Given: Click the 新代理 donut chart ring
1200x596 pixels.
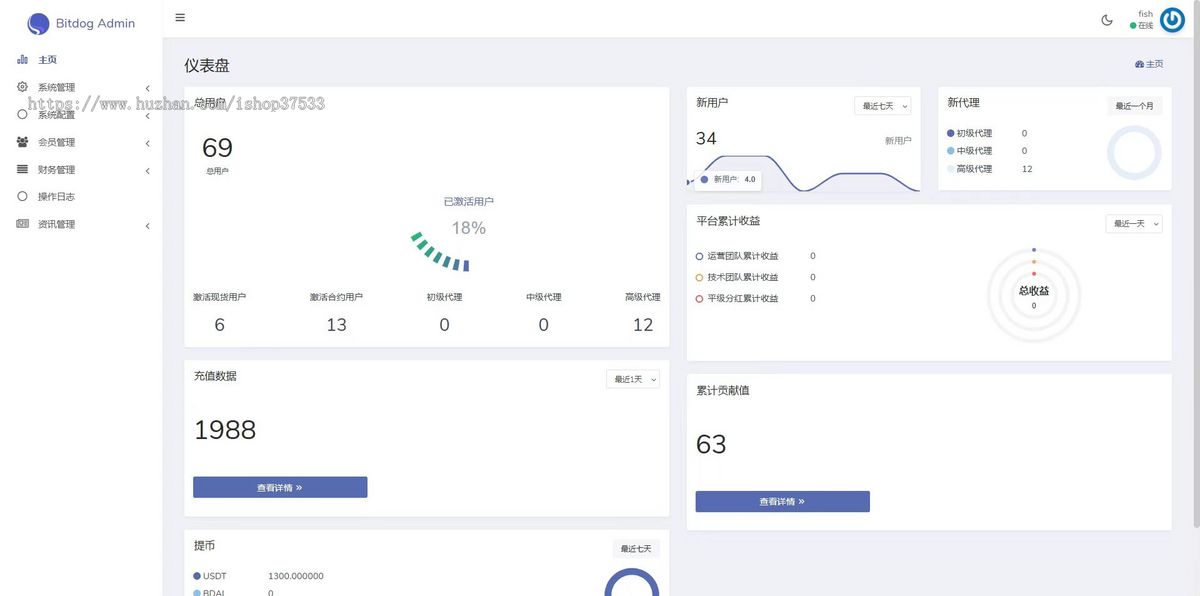Looking at the screenshot, I should point(1134,153).
